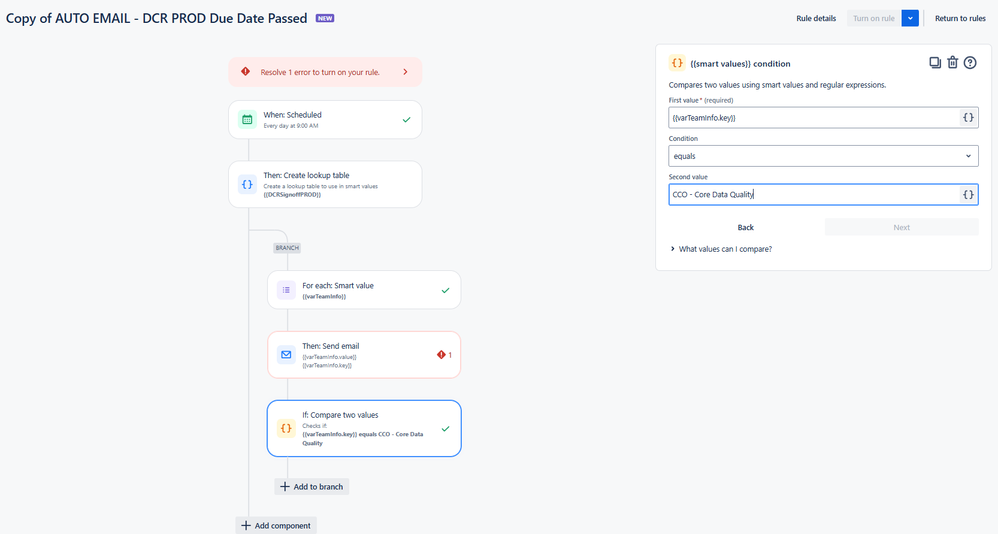The width and height of the screenshot is (998, 534).
Task: Open the Condition equals dropdown
Action: pos(823,156)
